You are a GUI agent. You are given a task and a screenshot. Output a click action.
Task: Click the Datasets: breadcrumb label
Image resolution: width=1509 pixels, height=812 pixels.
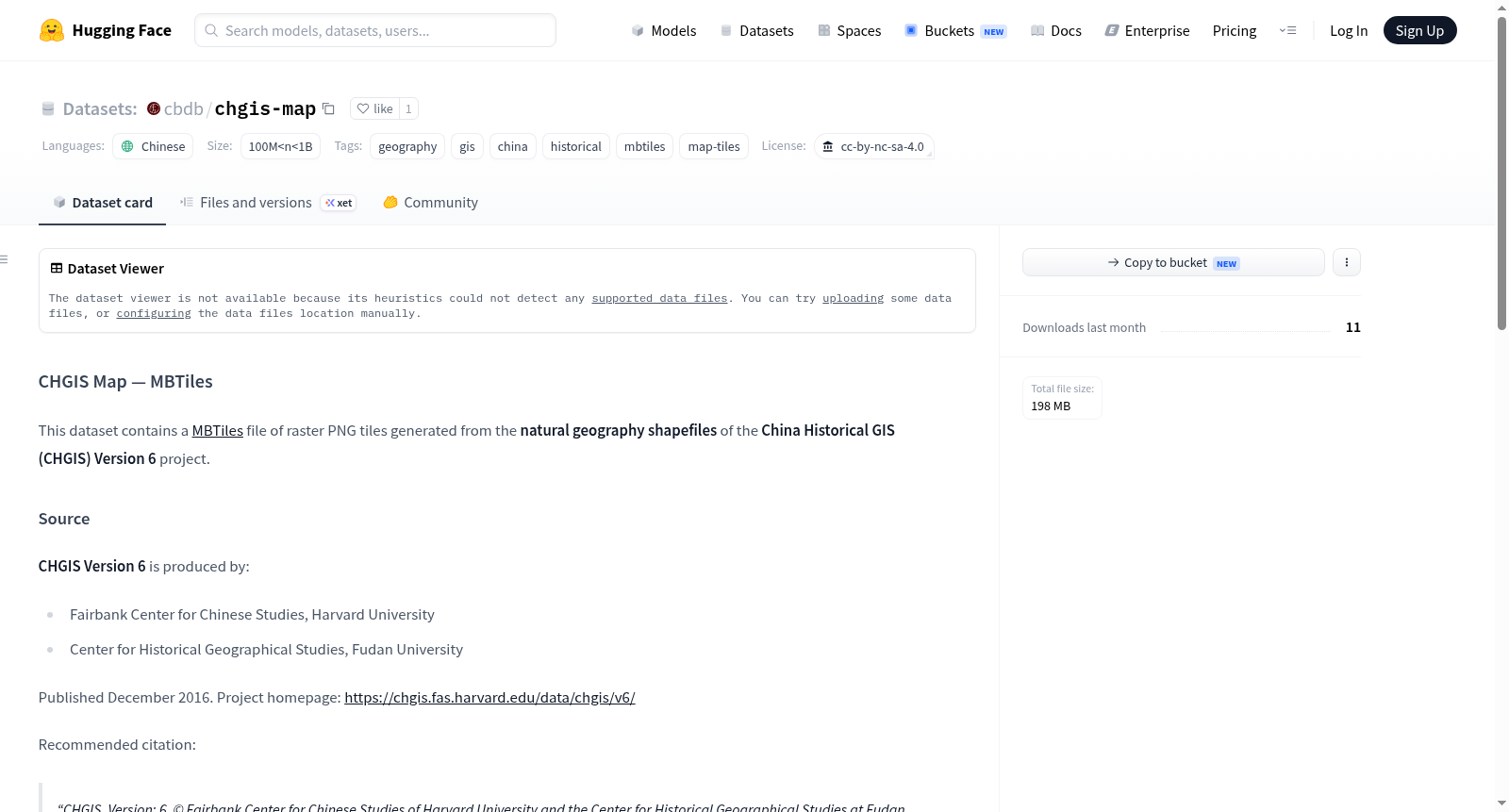(100, 108)
